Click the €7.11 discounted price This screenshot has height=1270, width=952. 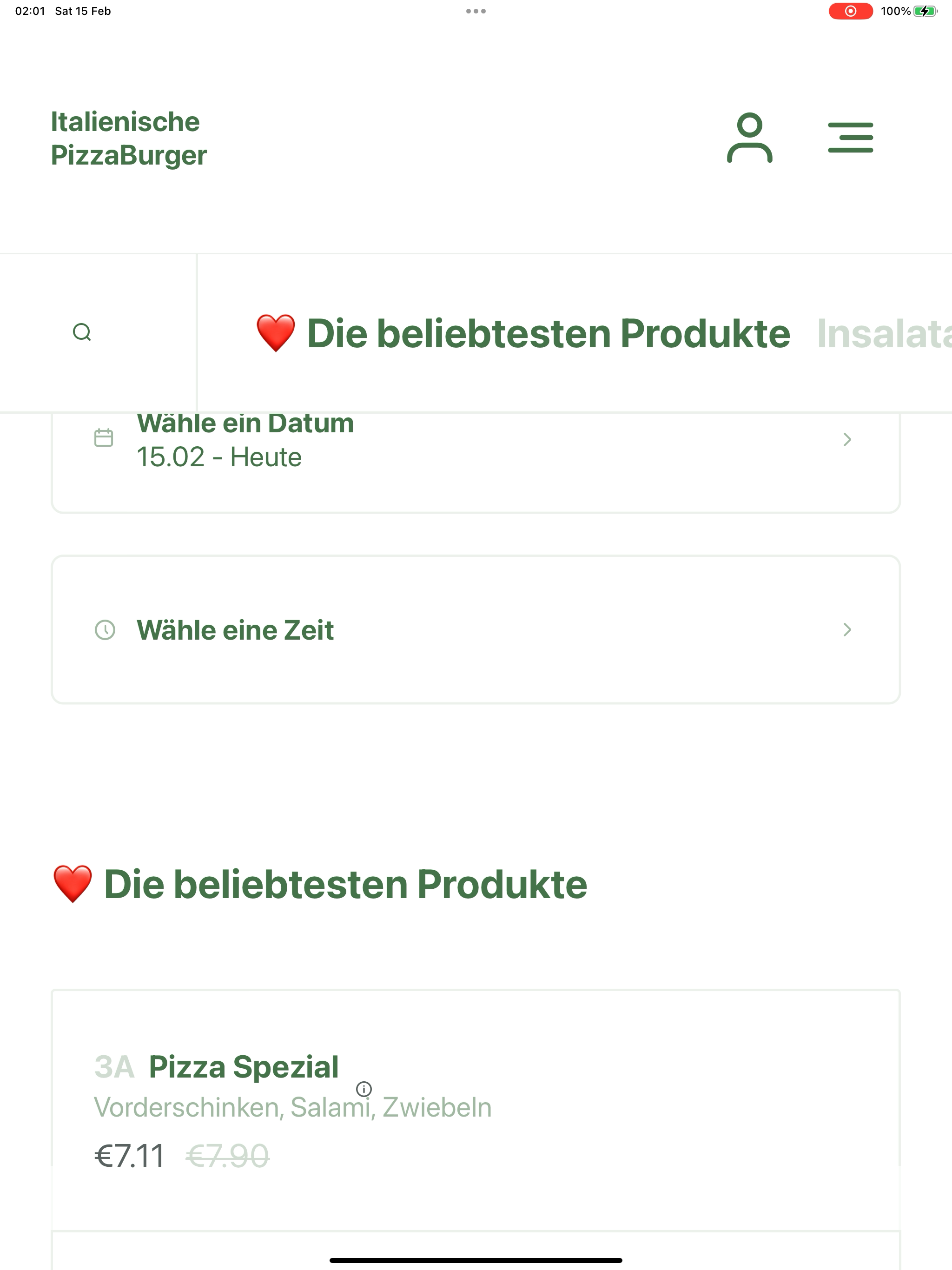pos(130,1156)
